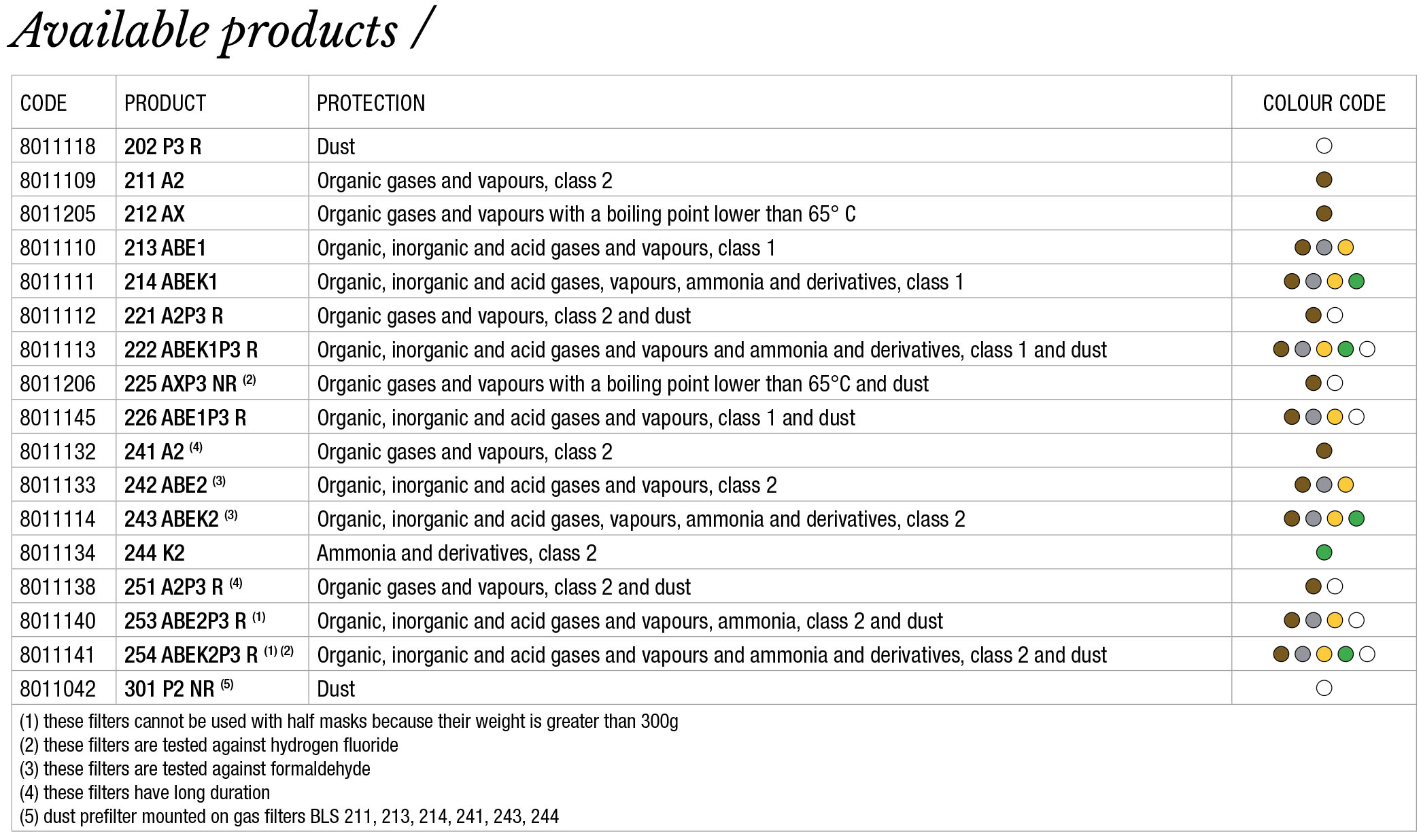Click the grey dot in the 242 ABE2 row
Screen dimensions: 1421x840
click(1324, 485)
